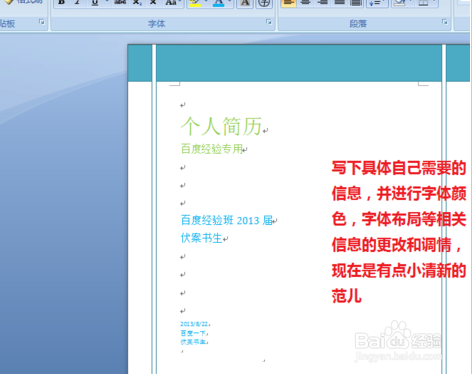Click the 2013/8/22 date text
This screenshot has width=472, height=374.
click(194, 324)
